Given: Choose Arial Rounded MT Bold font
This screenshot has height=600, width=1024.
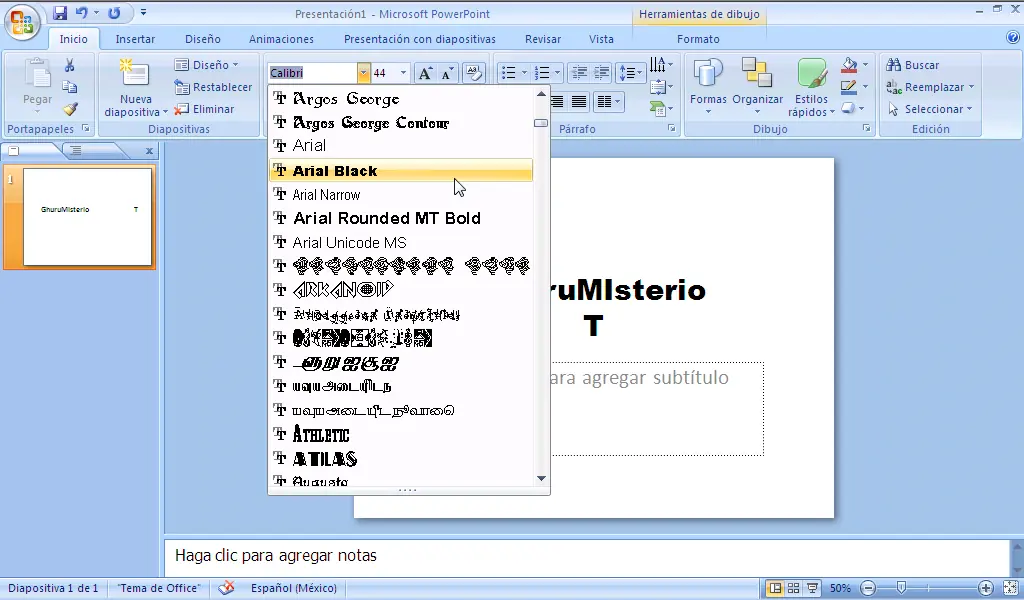Looking at the screenshot, I should [x=401, y=218].
